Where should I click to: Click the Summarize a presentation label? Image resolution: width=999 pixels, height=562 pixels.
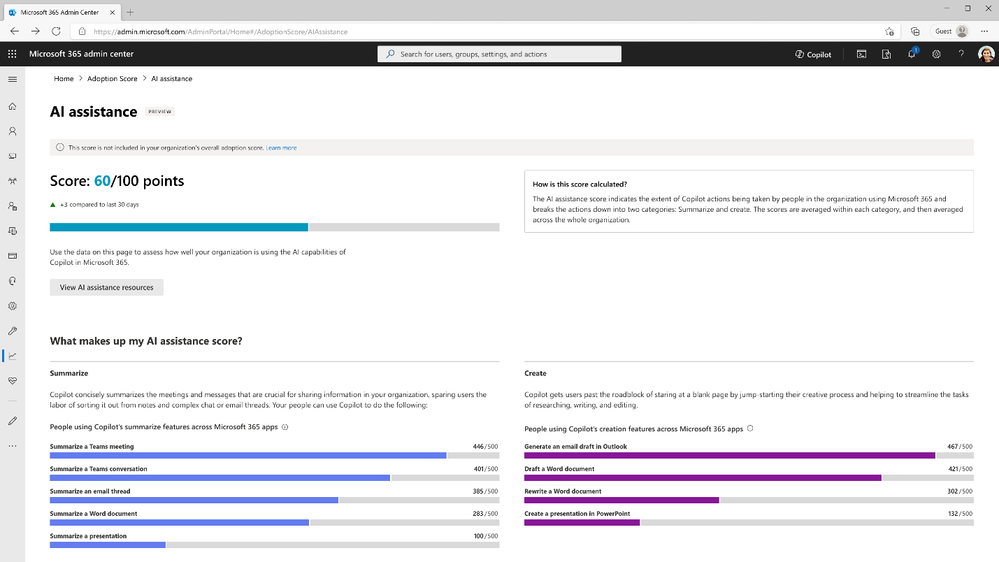(x=88, y=536)
